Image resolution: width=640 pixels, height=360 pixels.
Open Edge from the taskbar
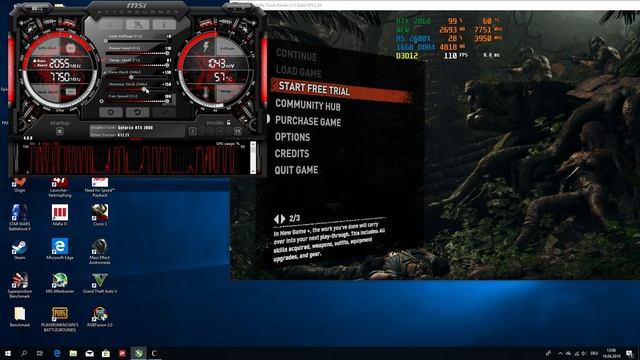57,353
